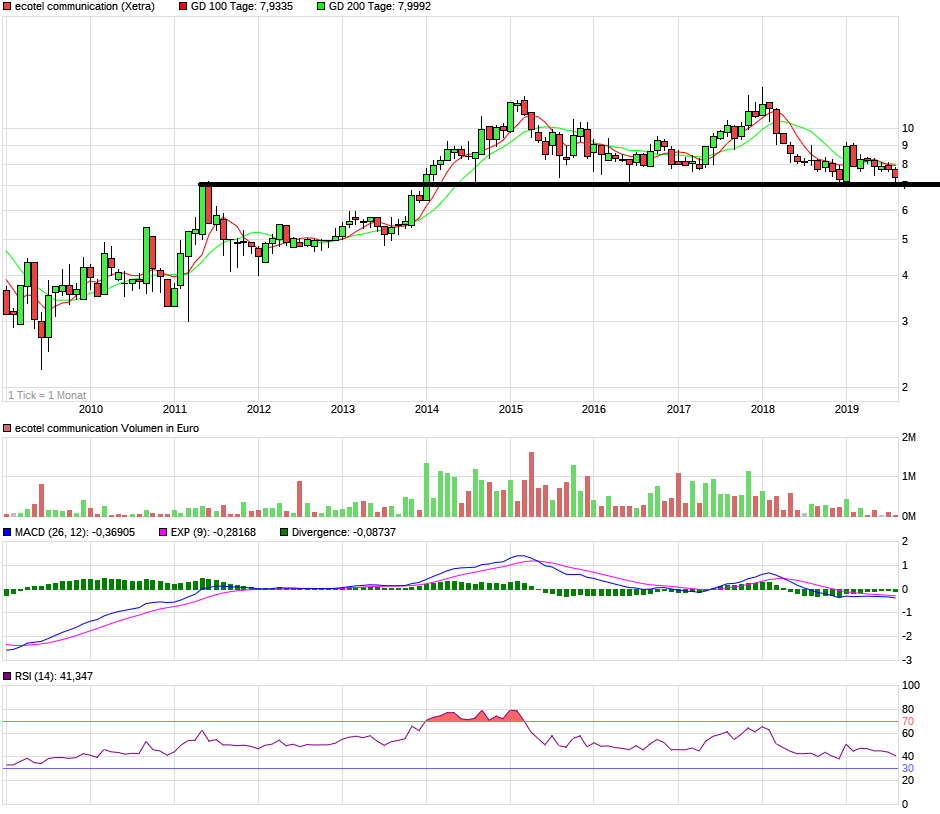Select the GD 100 Tage: 7,9335 label
The height and width of the screenshot is (814, 940).
pos(242,7)
